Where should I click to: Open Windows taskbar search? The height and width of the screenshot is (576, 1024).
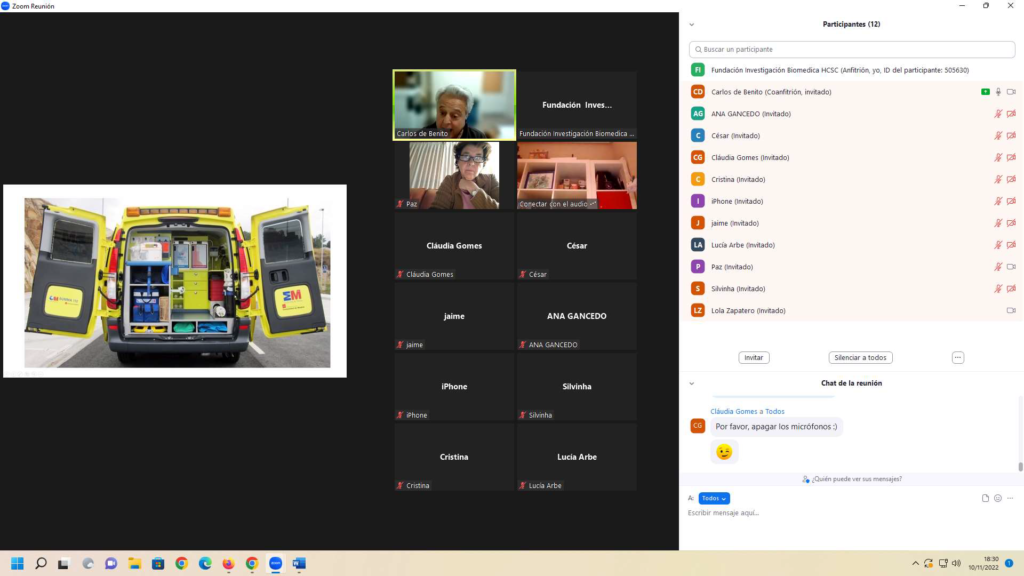click(40, 563)
